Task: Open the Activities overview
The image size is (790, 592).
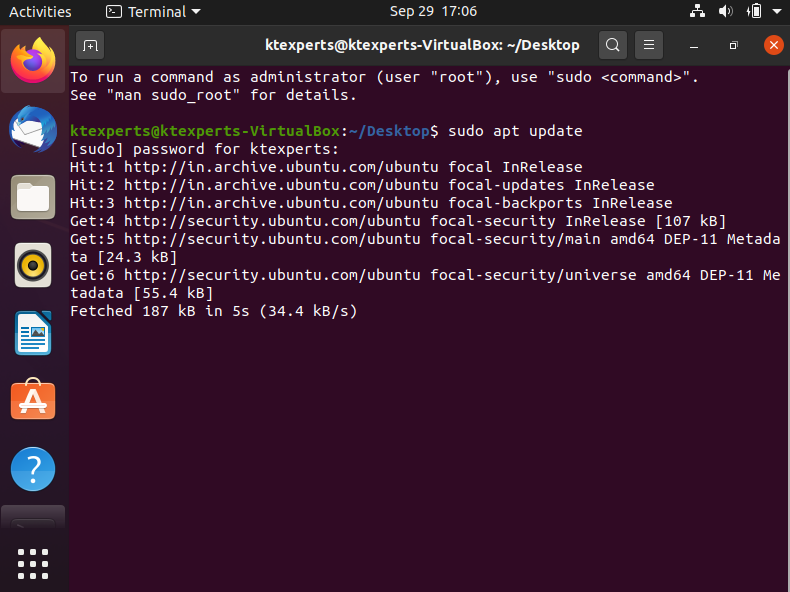Action: pyautogui.click(x=40, y=12)
